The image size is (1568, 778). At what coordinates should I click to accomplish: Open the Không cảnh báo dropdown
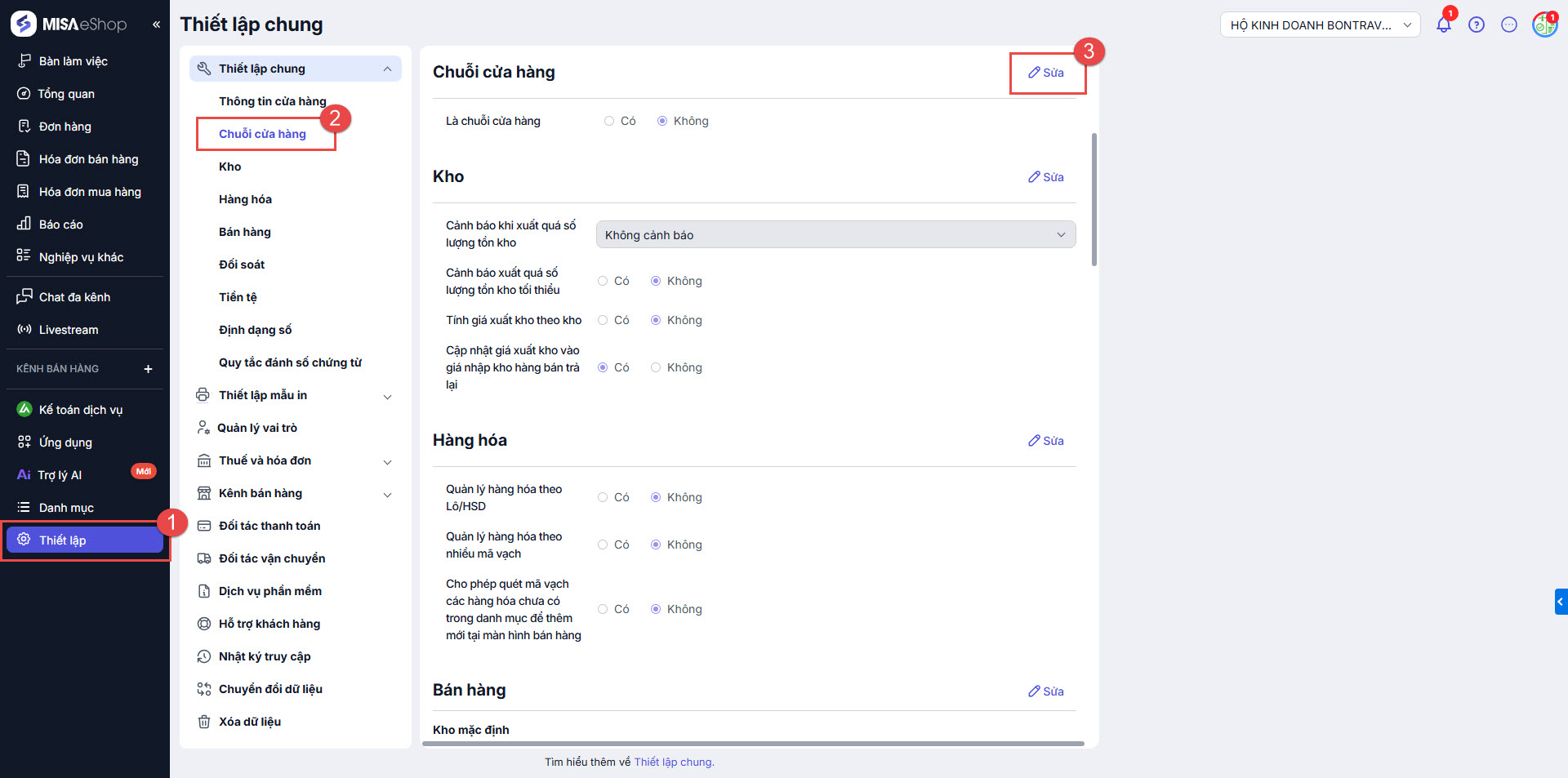click(835, 235)
